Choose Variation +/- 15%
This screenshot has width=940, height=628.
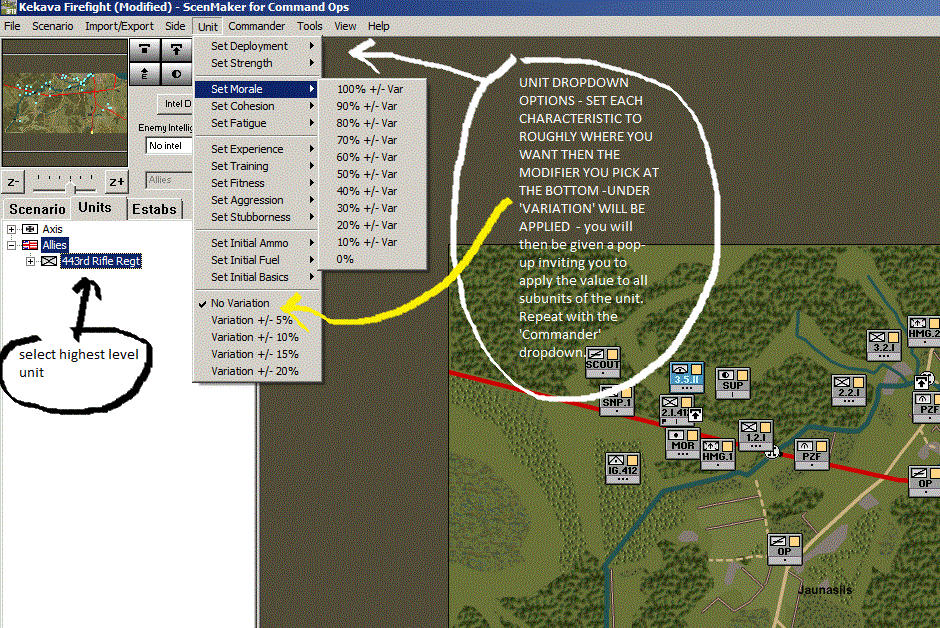tap(254, 354)
